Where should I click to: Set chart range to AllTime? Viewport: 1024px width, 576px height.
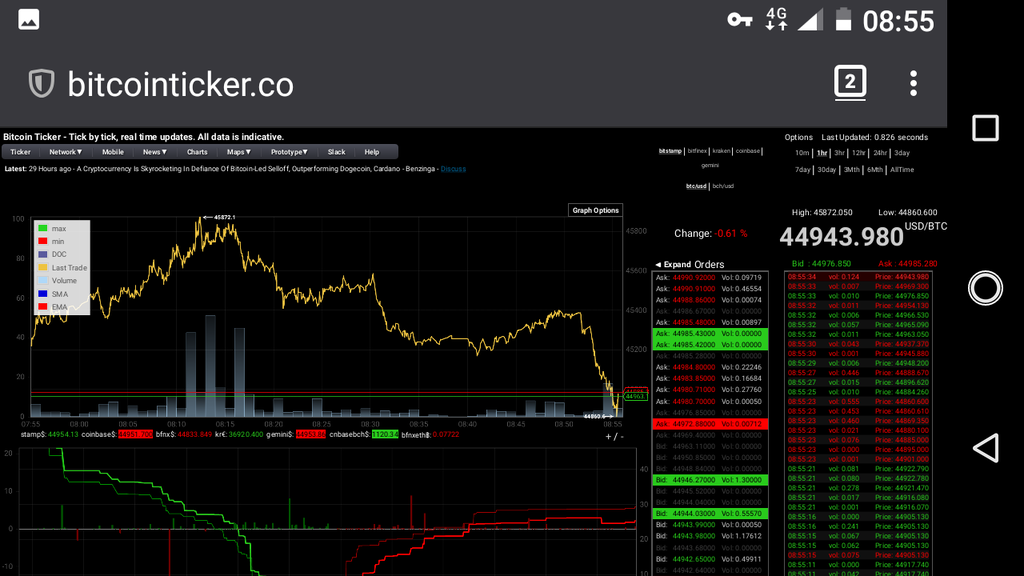[x=902, y=170]
